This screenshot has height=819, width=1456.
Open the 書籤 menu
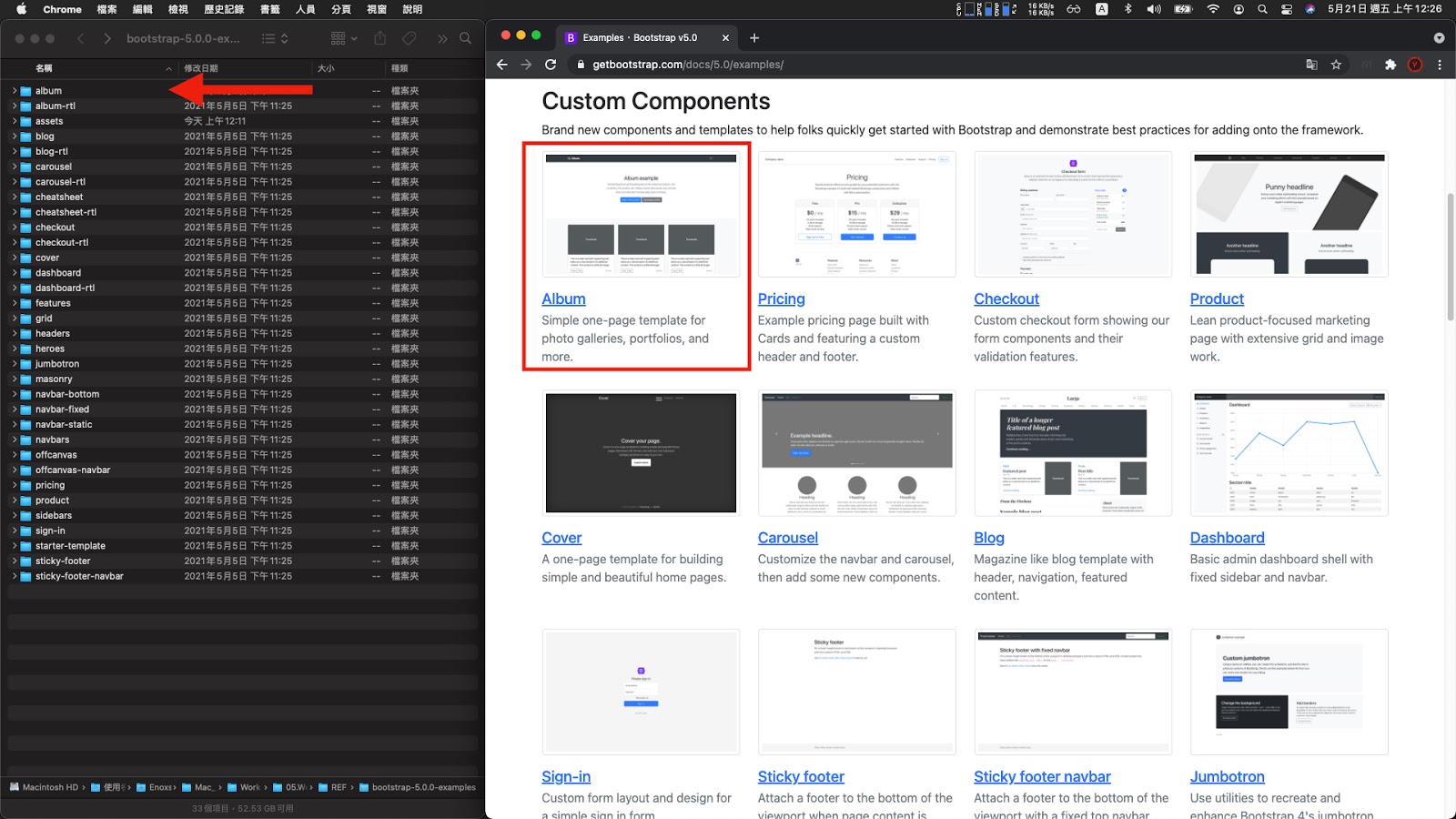pos(270,9)
